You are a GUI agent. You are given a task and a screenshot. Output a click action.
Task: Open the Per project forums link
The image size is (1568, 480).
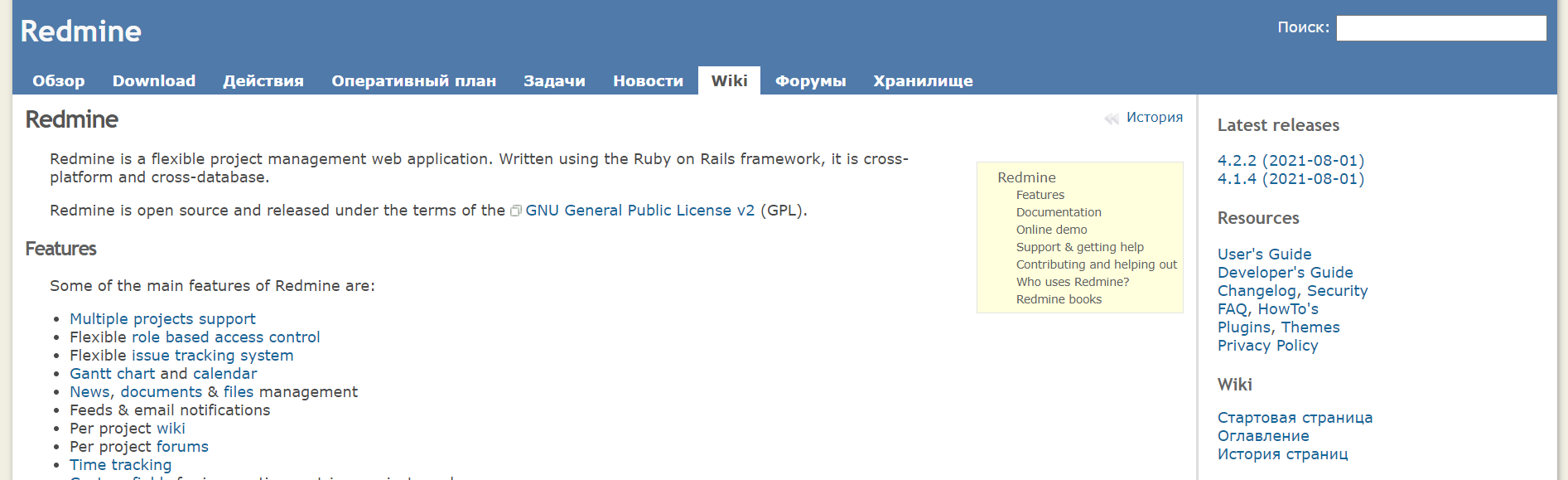coord(182,447)
